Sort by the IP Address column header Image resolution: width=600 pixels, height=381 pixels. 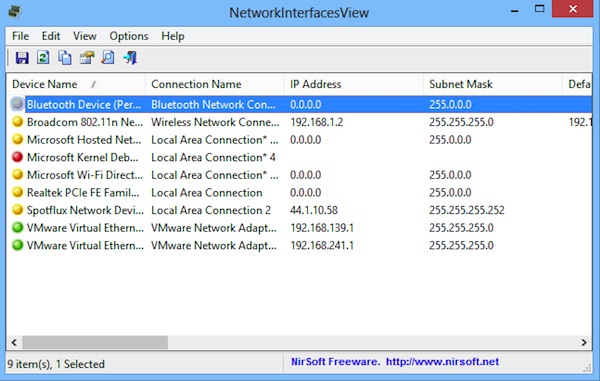(354, 84)
